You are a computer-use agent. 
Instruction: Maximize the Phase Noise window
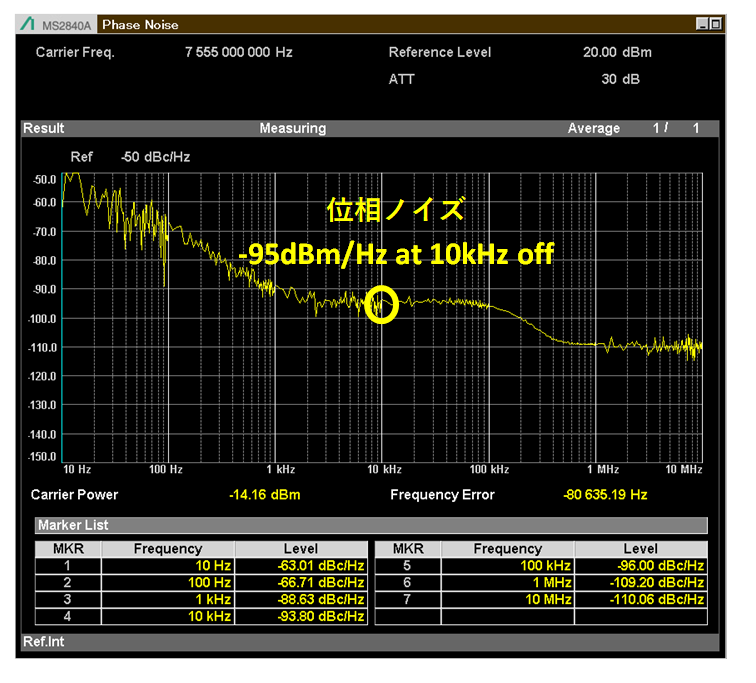tap(716, 24)
